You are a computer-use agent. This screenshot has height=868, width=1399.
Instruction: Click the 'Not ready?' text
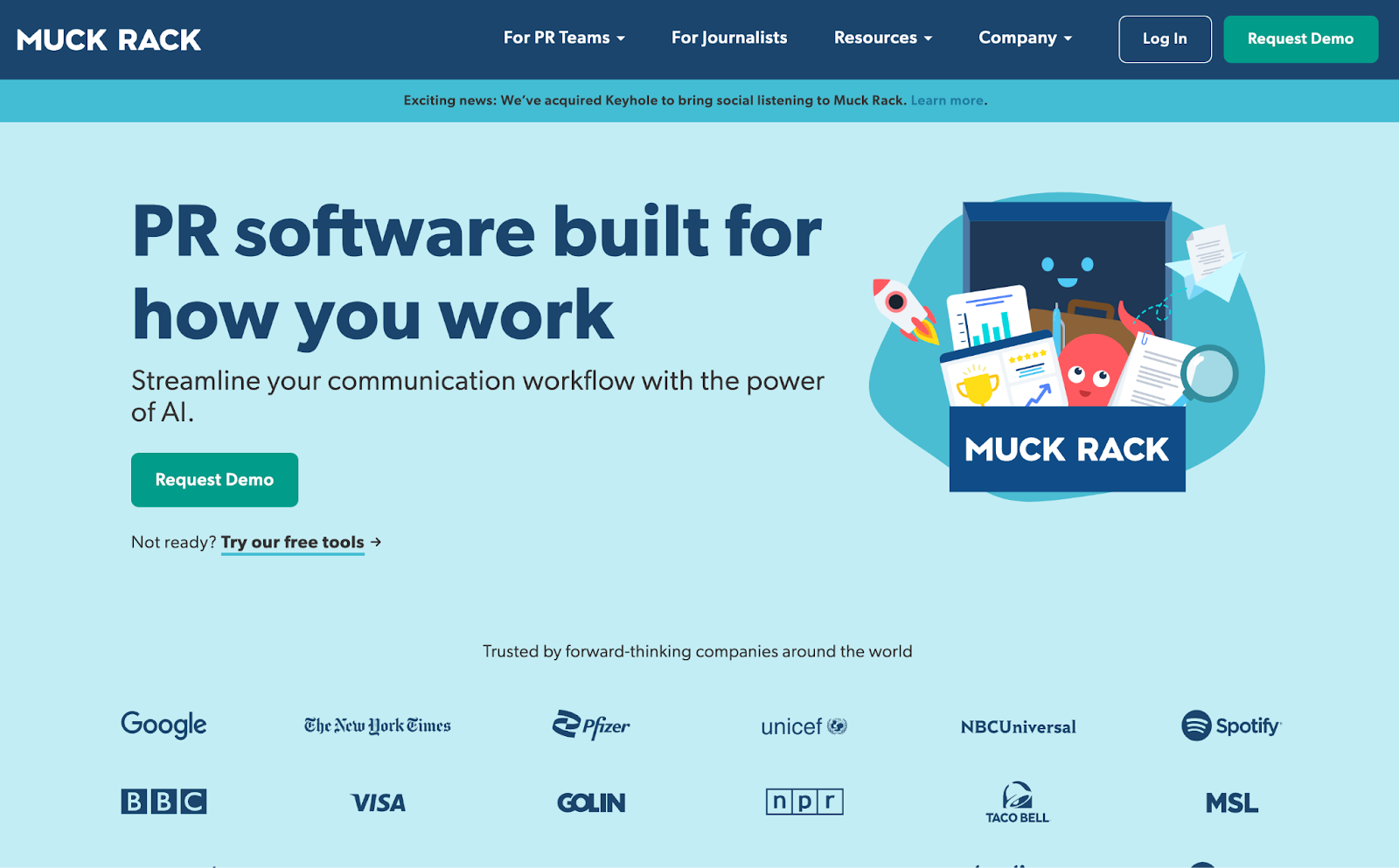(x=173, y=542)
